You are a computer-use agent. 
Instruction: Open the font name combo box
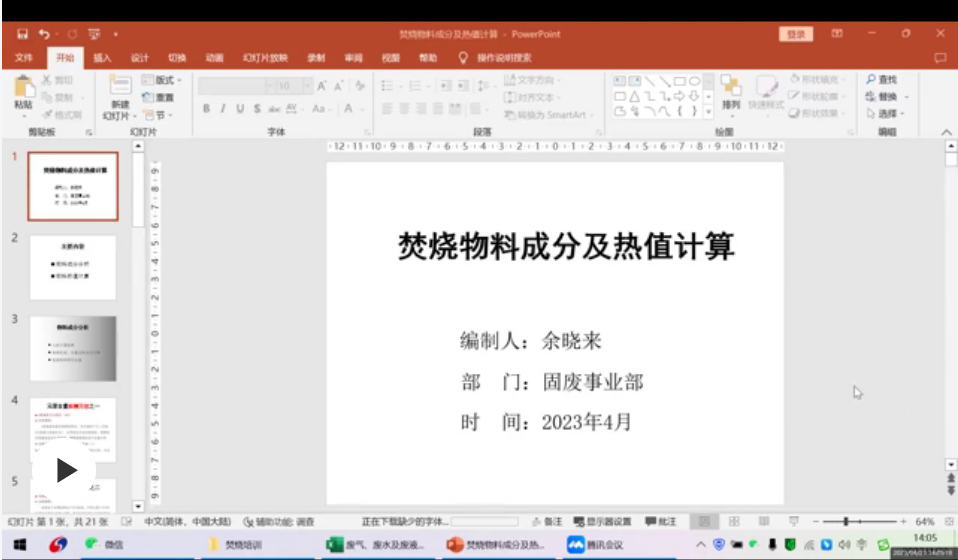[235, 86]
